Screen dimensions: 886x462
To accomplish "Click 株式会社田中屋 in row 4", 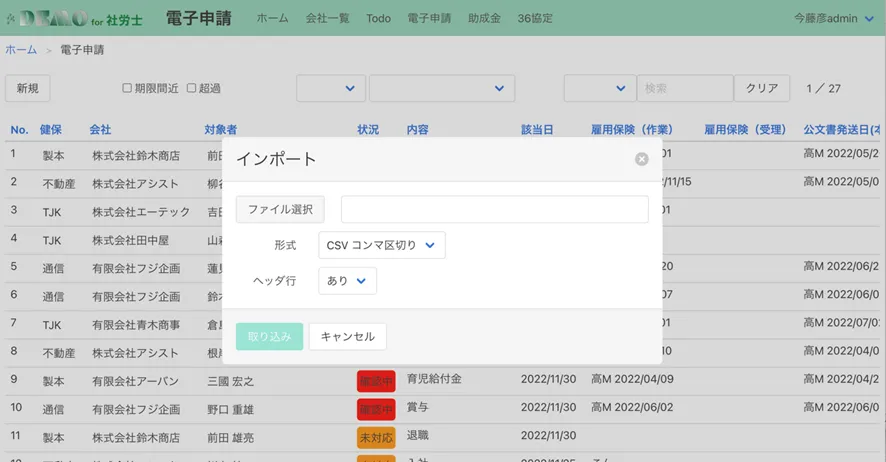I will pyautogui.click(x=131, y=240).
